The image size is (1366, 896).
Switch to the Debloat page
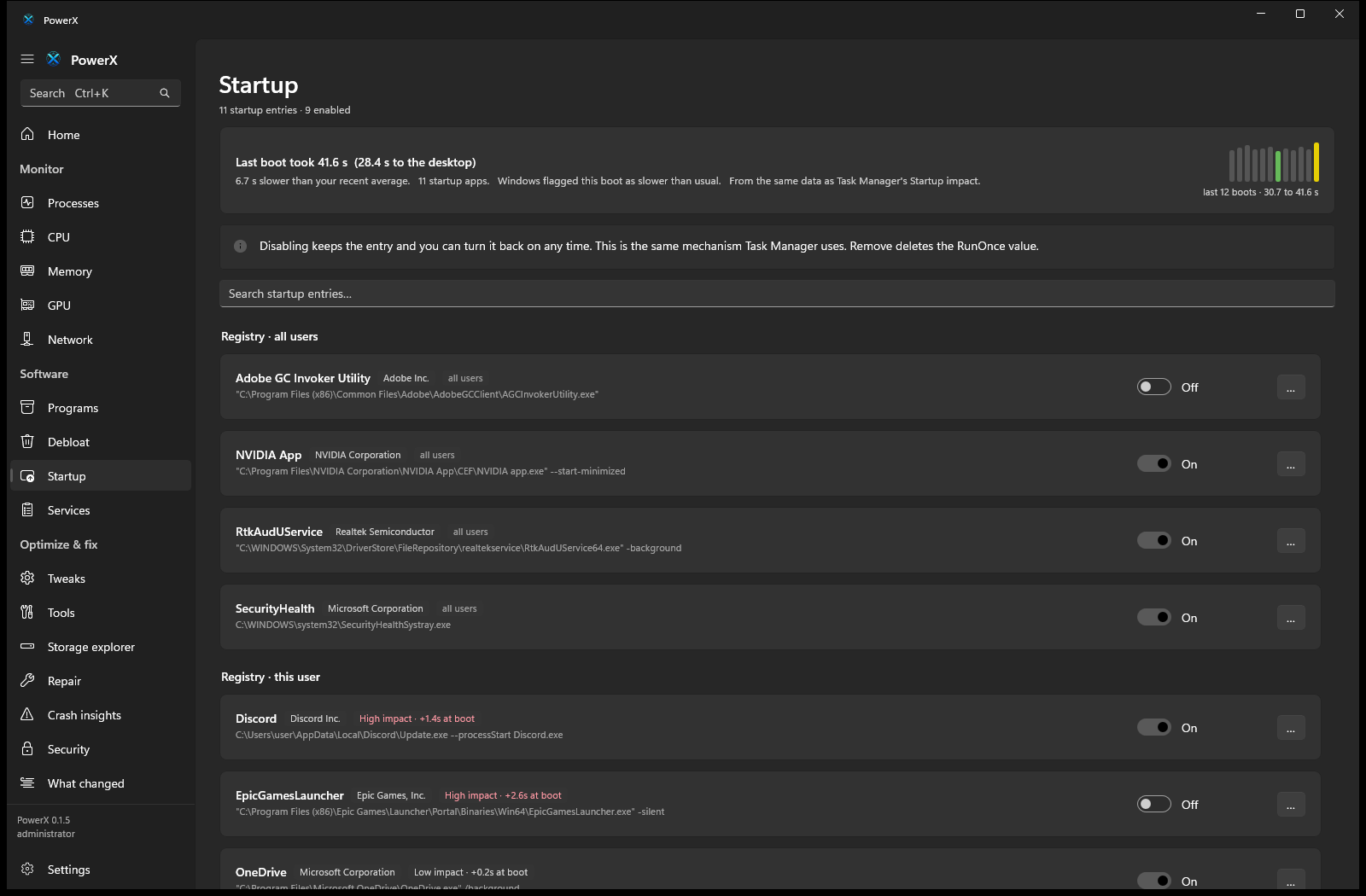(x=101, y=442)
